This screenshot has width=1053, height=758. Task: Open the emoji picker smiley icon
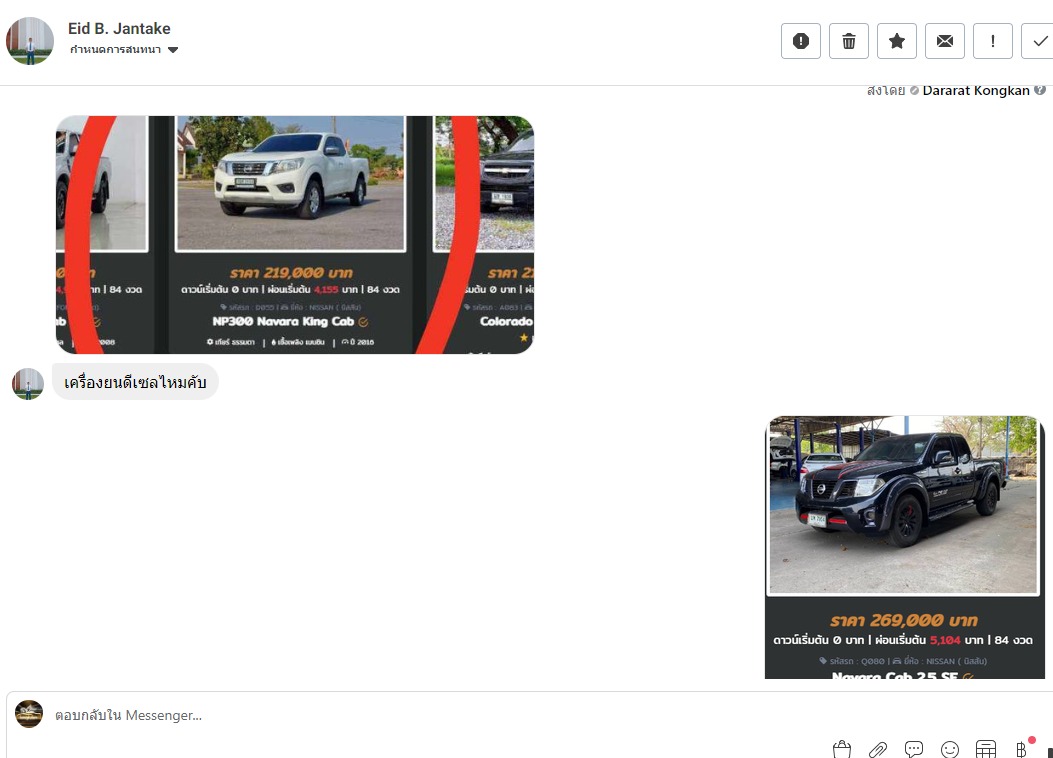click(x=950, y=749)
